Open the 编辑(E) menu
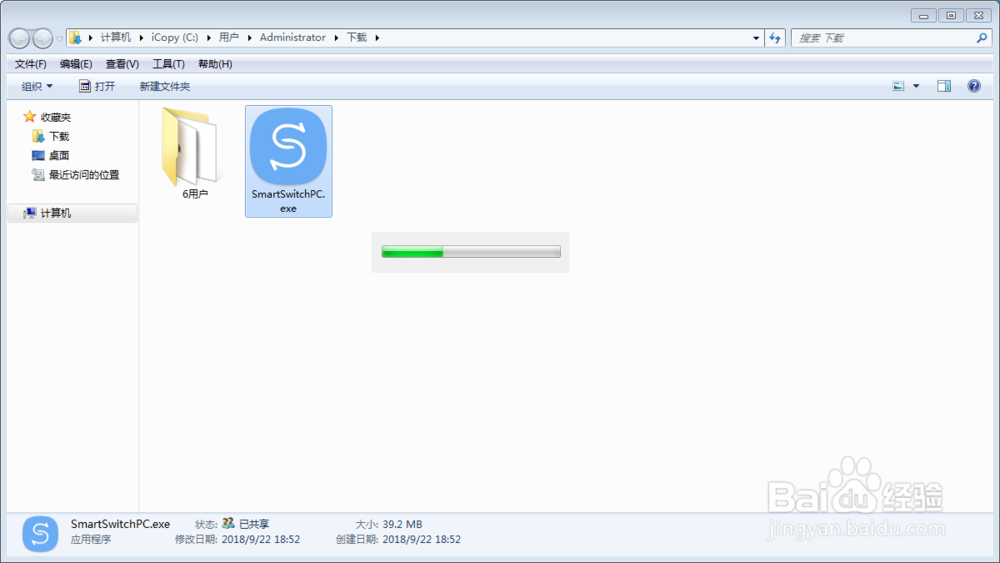The height and width of the screenshot is (563, 1000). pyautogui.click(x=76, y=64)
